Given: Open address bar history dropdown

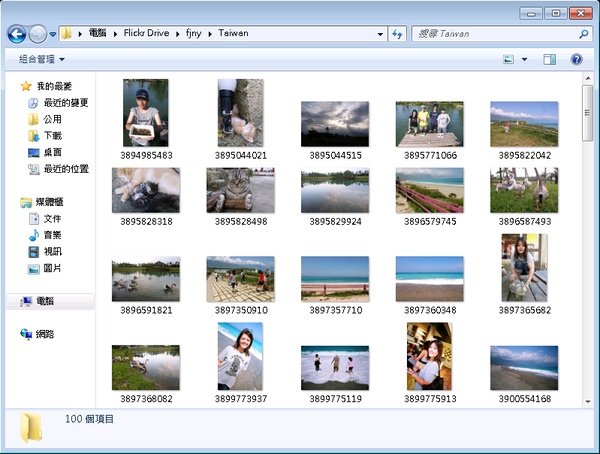Looking at the screenshot, I should point(380,34).
